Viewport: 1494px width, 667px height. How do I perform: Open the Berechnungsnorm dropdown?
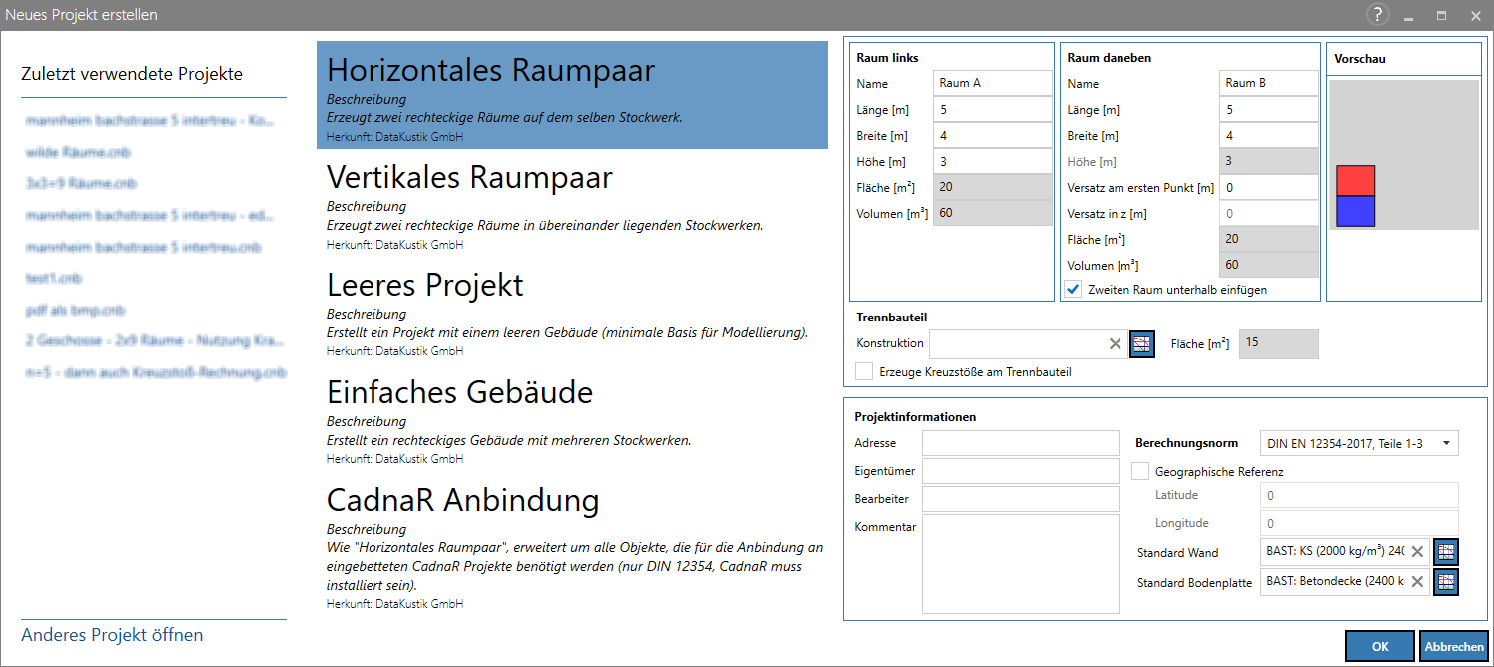click(x=1359, y=443)
